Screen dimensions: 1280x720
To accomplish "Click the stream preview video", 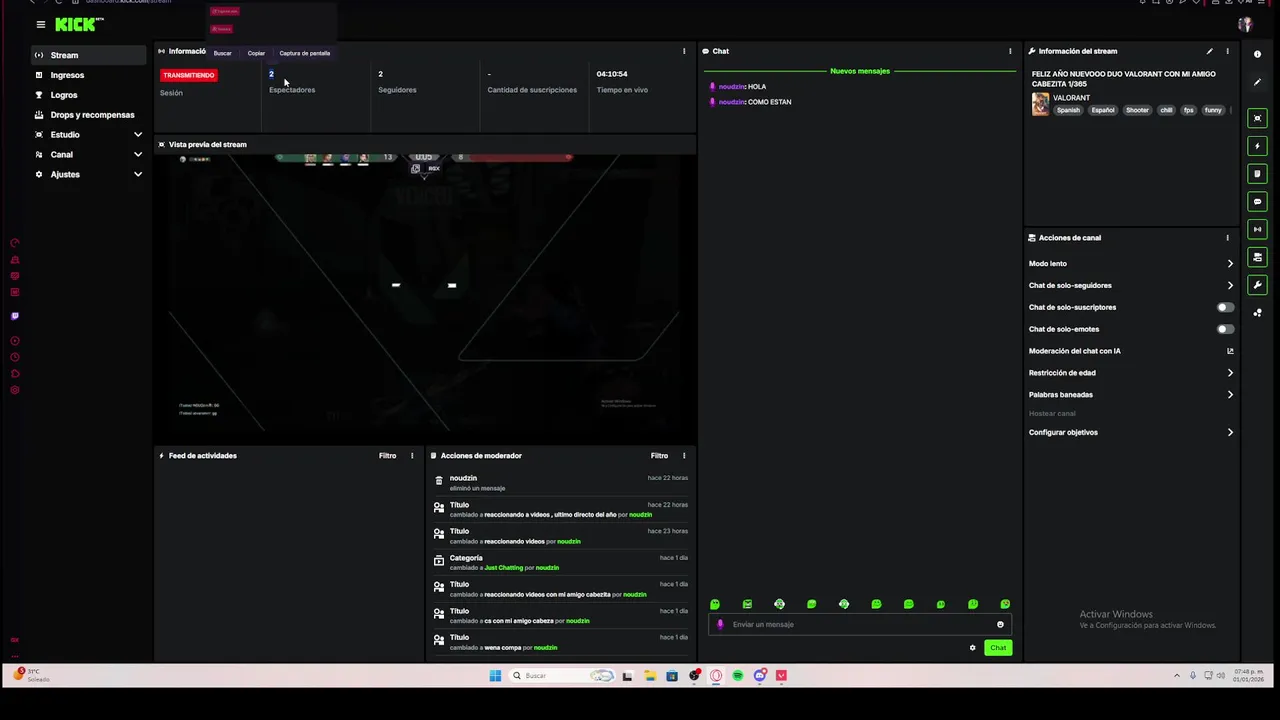I will [x=425, y=293].
